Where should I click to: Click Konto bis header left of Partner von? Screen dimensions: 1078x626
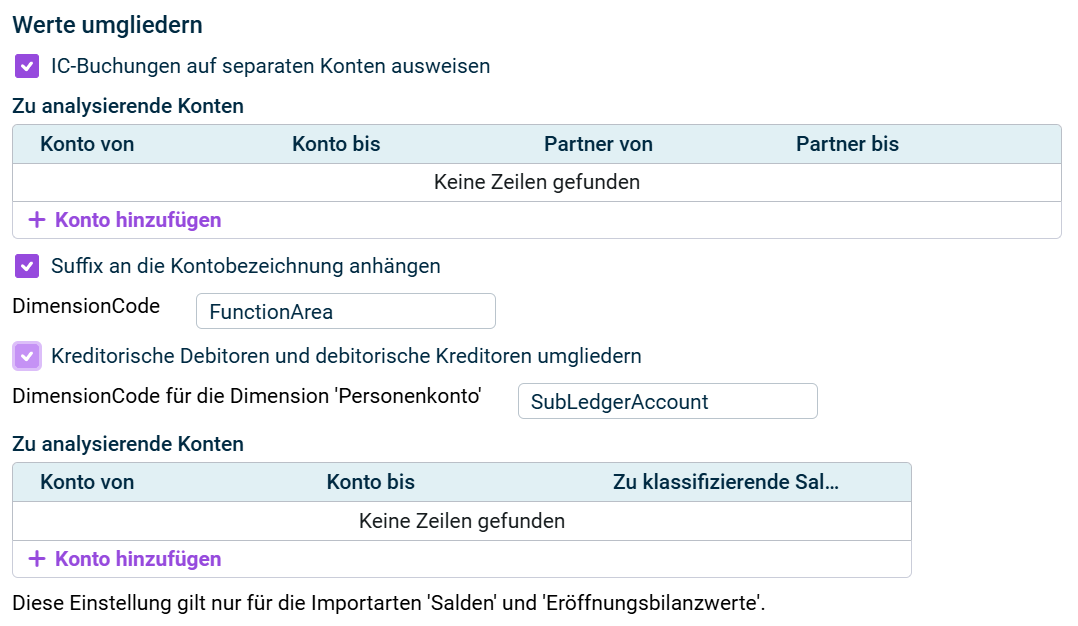[336, 144]
